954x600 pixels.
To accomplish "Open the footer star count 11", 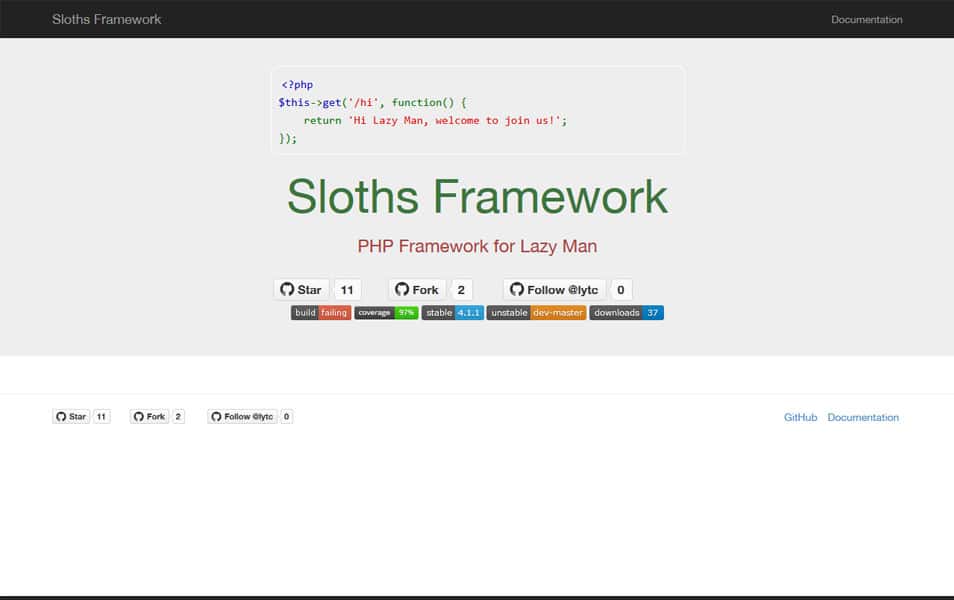I will point(102,417).
